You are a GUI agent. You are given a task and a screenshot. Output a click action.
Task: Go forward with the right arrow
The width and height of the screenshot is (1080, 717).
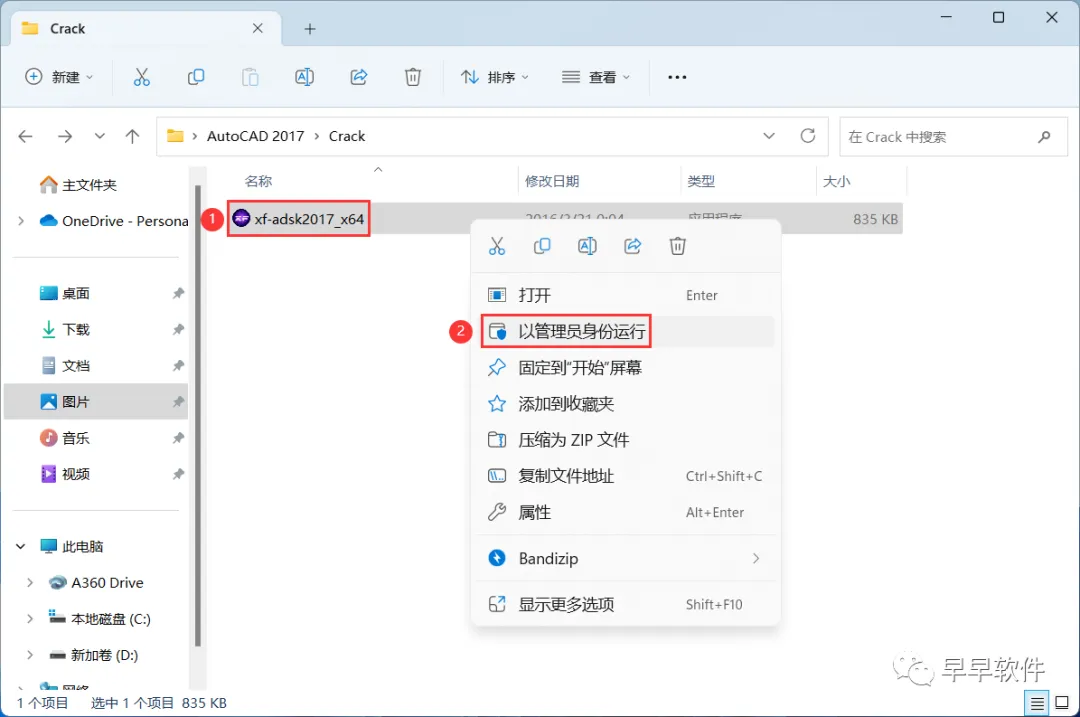coord(65,136)
